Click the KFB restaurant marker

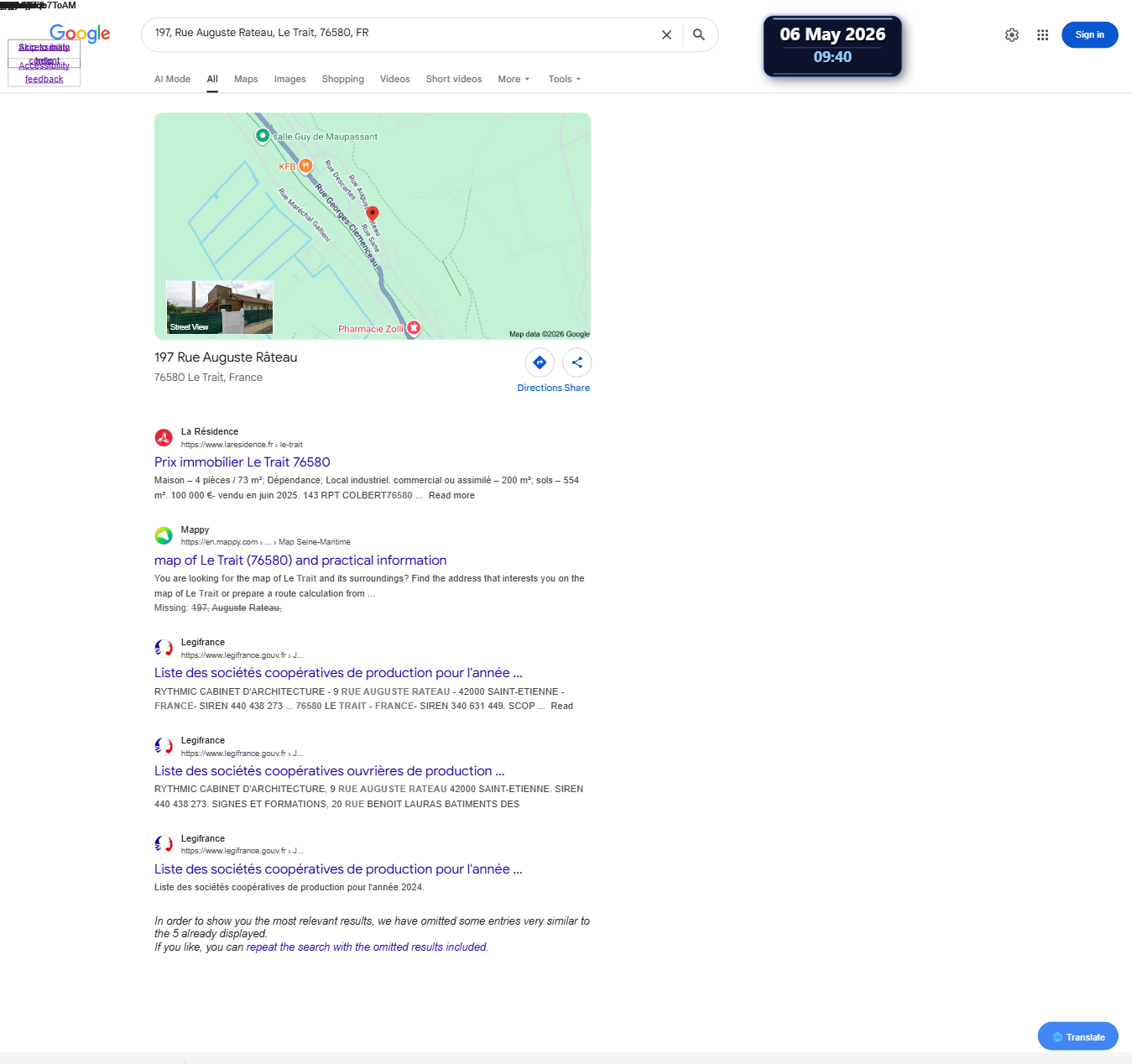click(305, 166)
